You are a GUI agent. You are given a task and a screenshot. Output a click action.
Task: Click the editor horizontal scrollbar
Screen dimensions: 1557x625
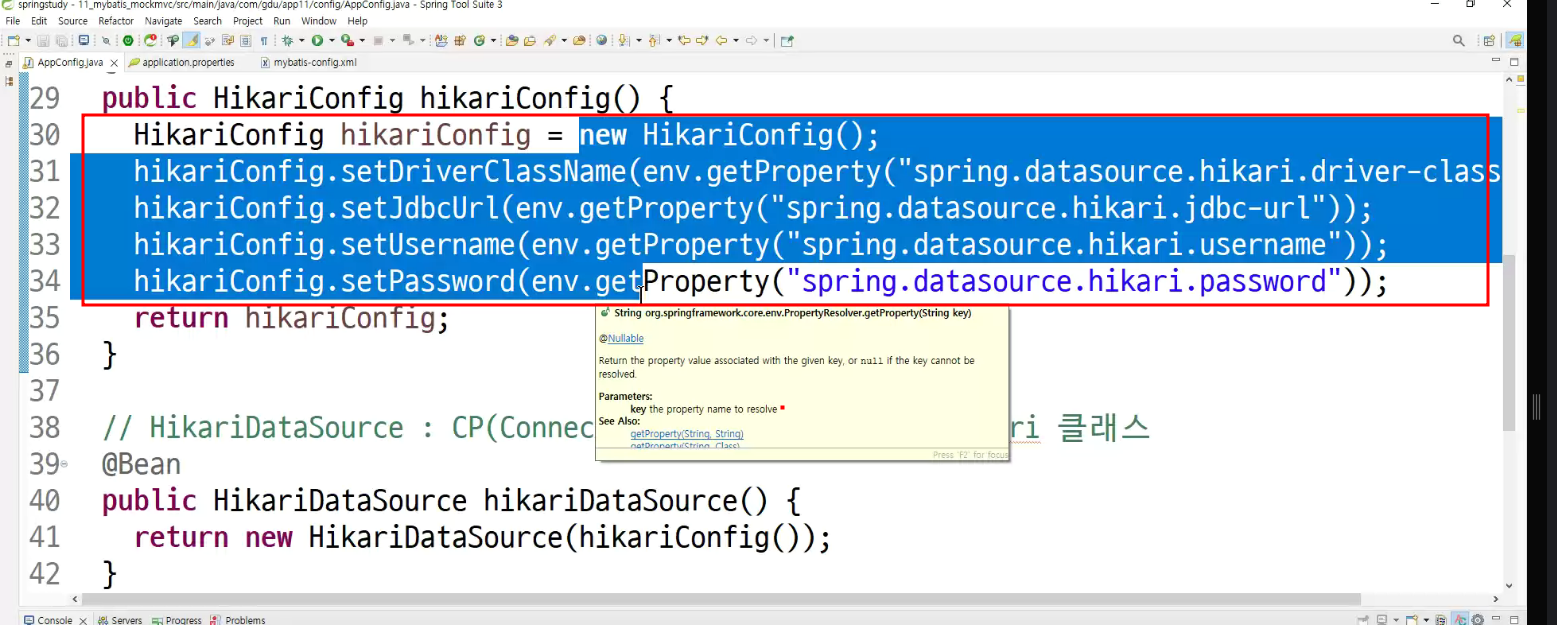tap(722, 599)
